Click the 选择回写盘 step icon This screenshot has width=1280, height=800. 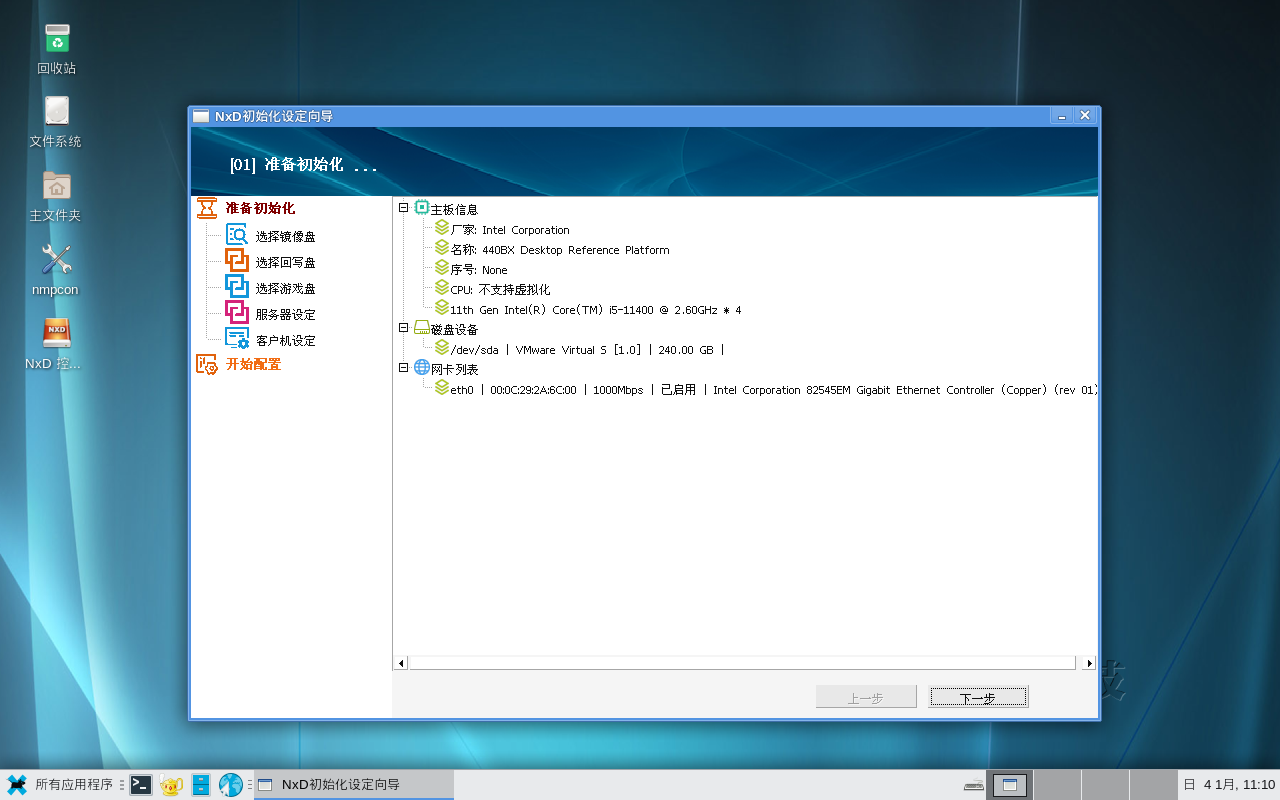237,261
